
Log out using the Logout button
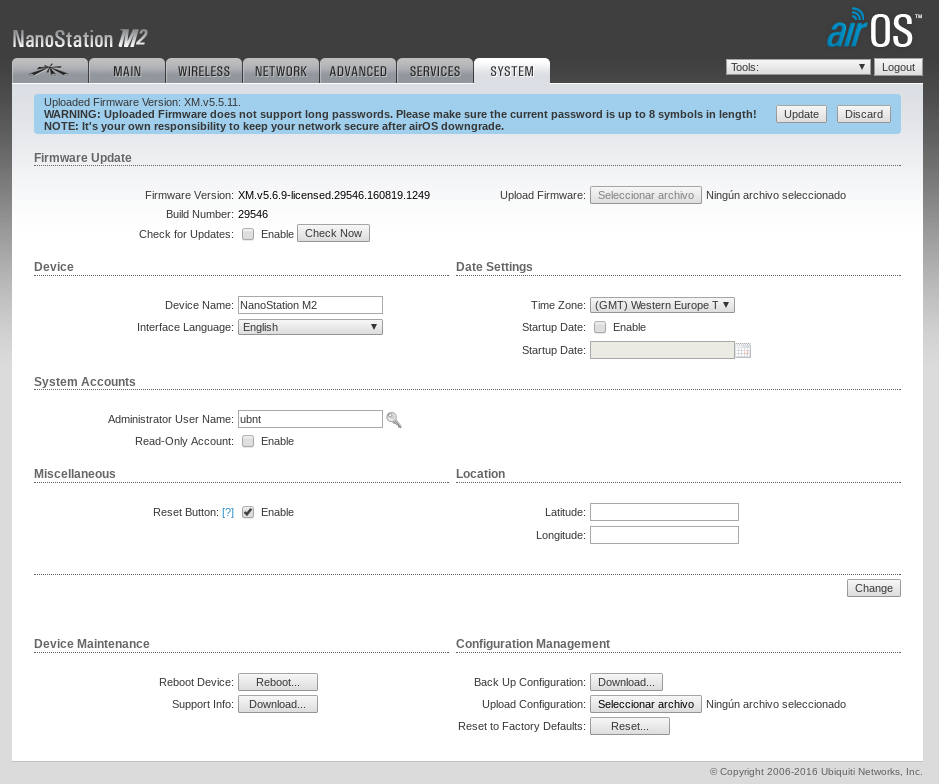click(898, 67)
